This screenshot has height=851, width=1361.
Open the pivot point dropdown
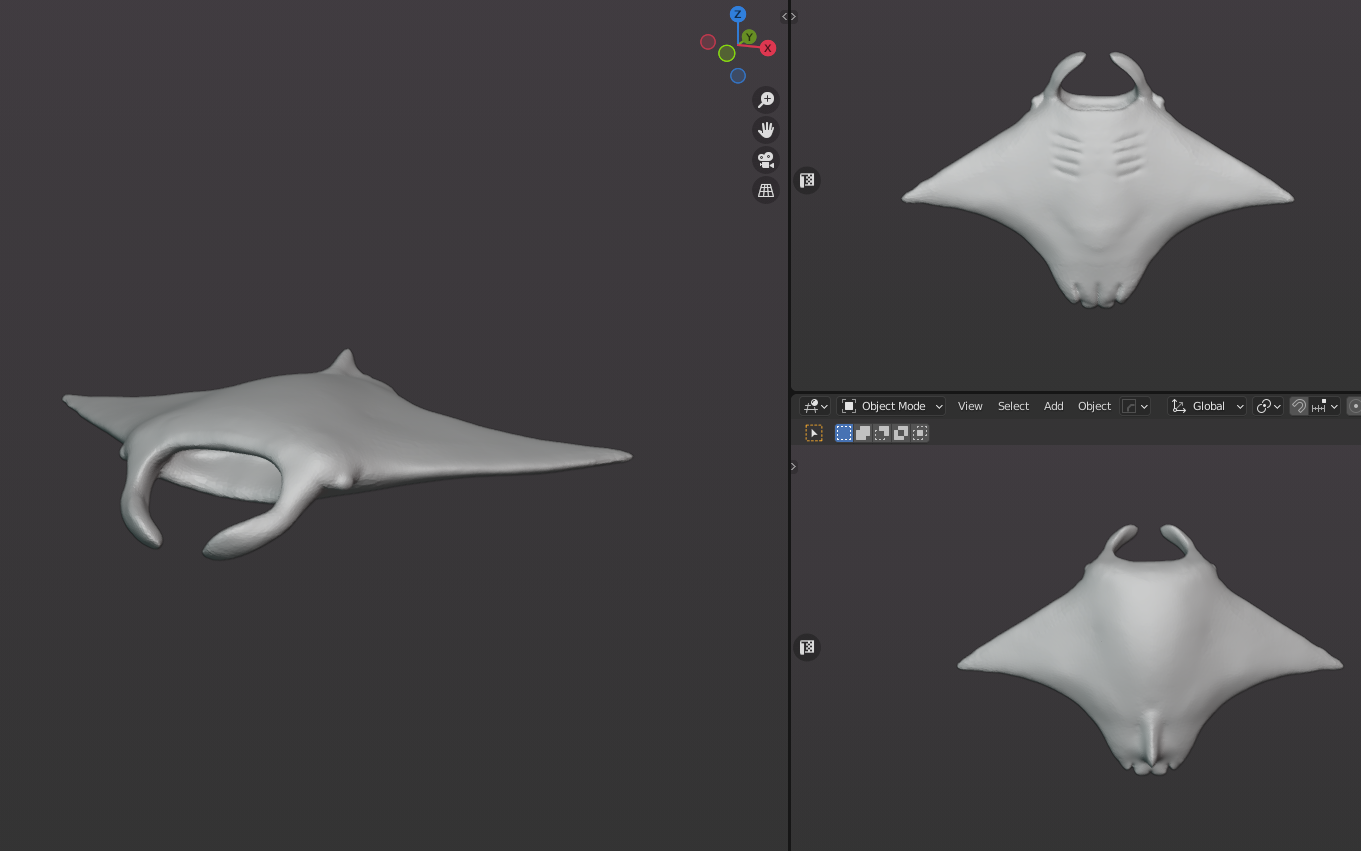pos(1268,406)
